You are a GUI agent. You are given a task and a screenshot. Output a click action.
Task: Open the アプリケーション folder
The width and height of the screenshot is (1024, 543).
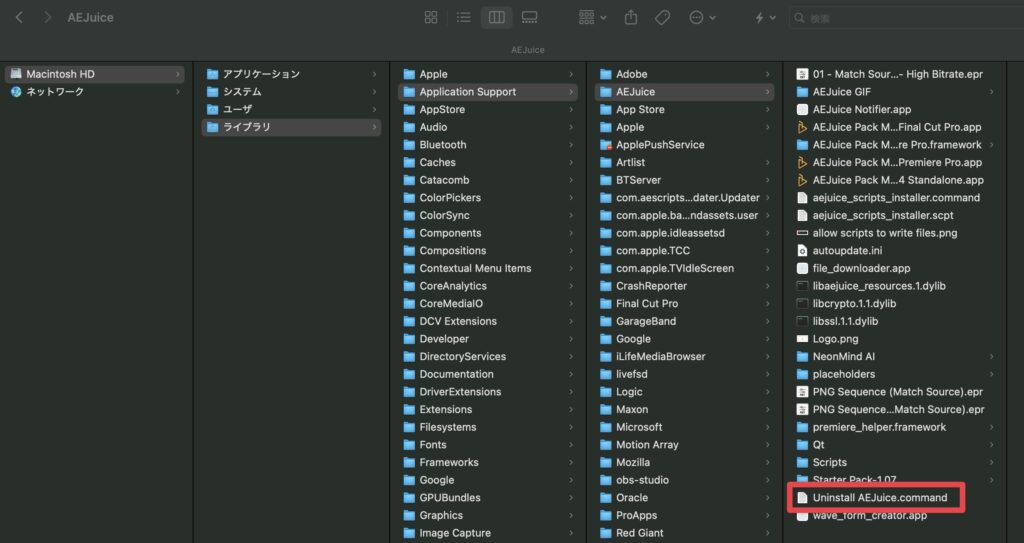(x=291, y=74)
